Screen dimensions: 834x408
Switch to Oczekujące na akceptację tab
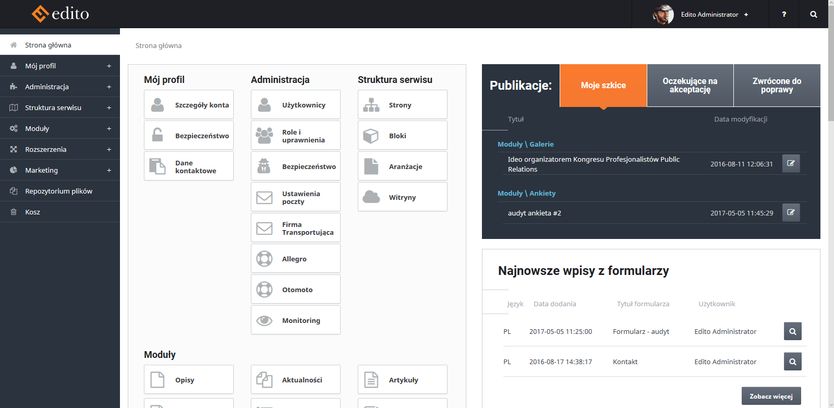pos(690,86)
